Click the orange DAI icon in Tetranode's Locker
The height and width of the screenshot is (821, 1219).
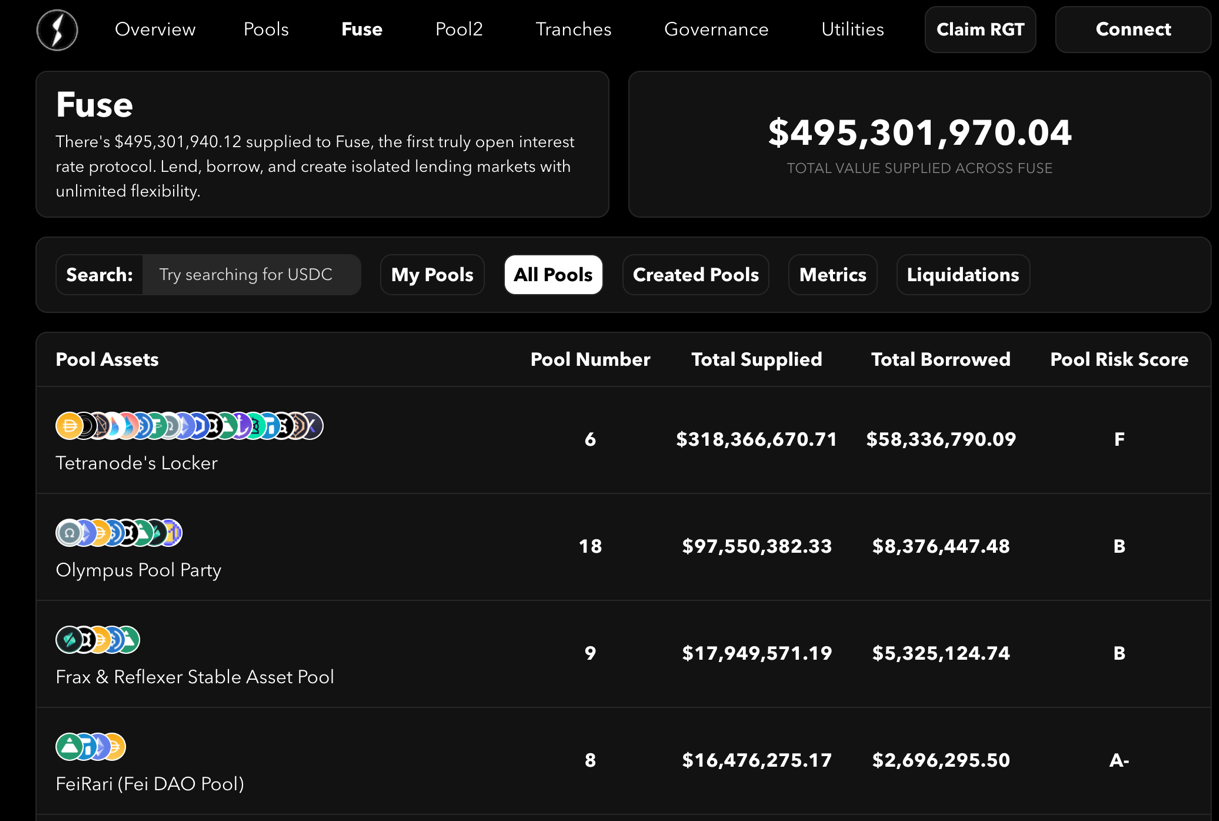[x=69, y=426]
